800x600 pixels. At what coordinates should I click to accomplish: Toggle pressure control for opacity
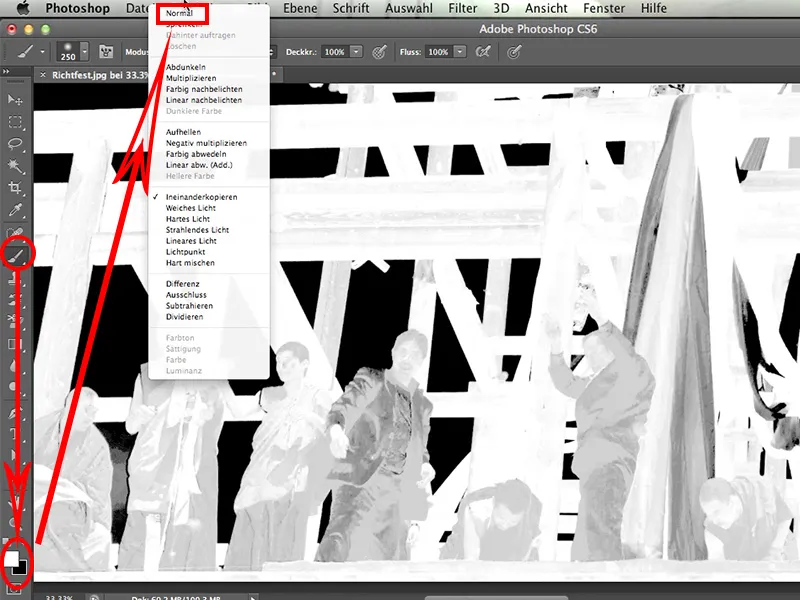379,52
